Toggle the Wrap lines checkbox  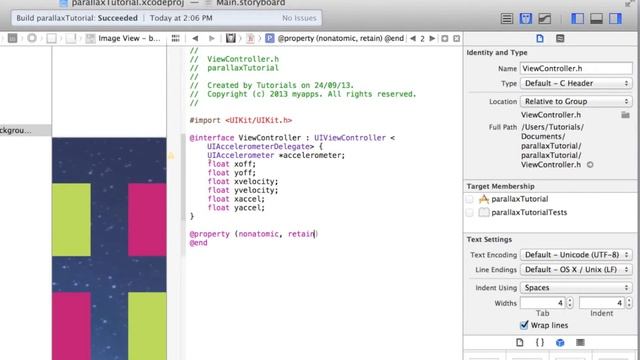tap(524, 325)
